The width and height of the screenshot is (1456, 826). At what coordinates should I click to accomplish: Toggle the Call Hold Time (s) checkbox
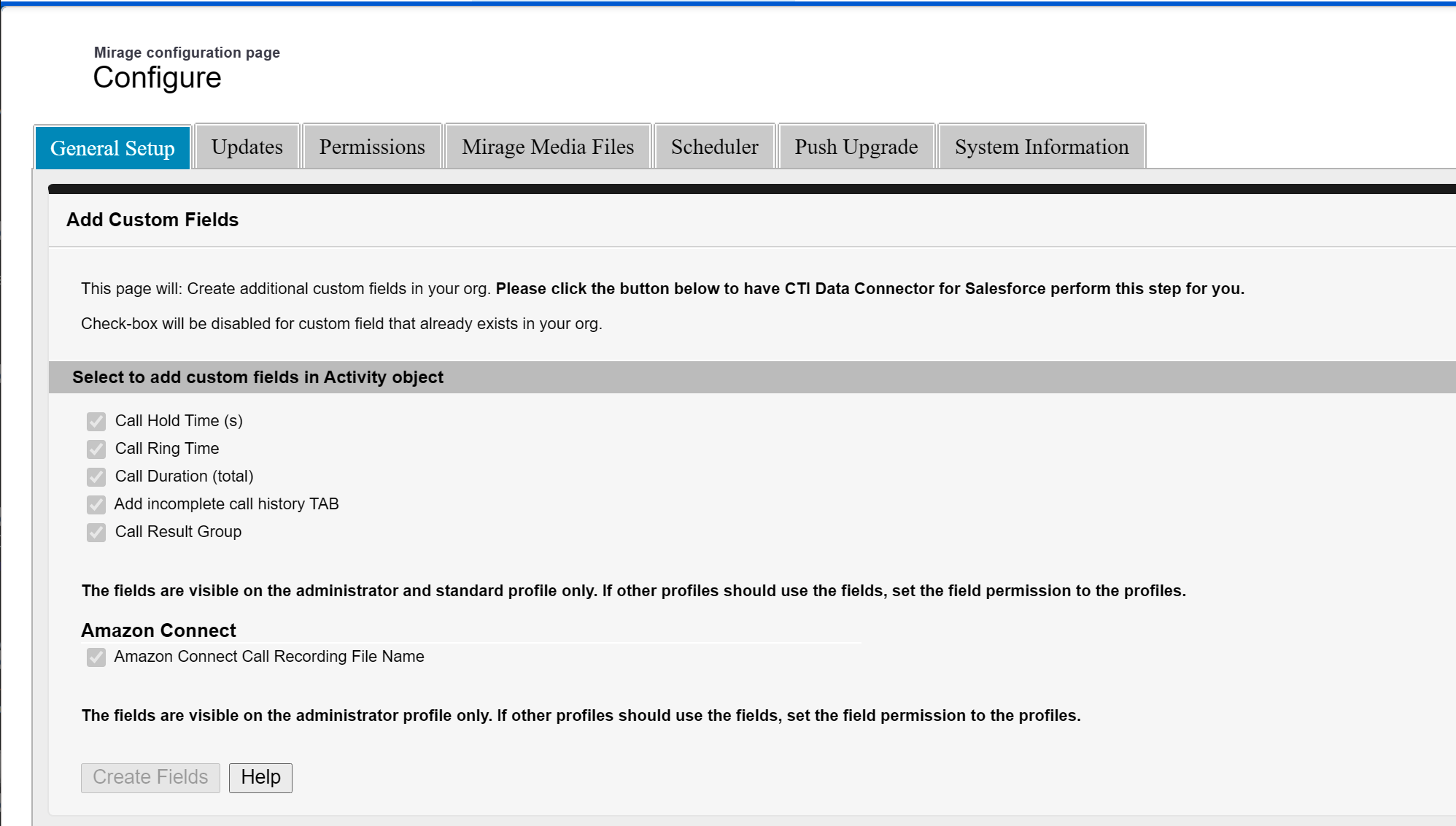[96, 421]
